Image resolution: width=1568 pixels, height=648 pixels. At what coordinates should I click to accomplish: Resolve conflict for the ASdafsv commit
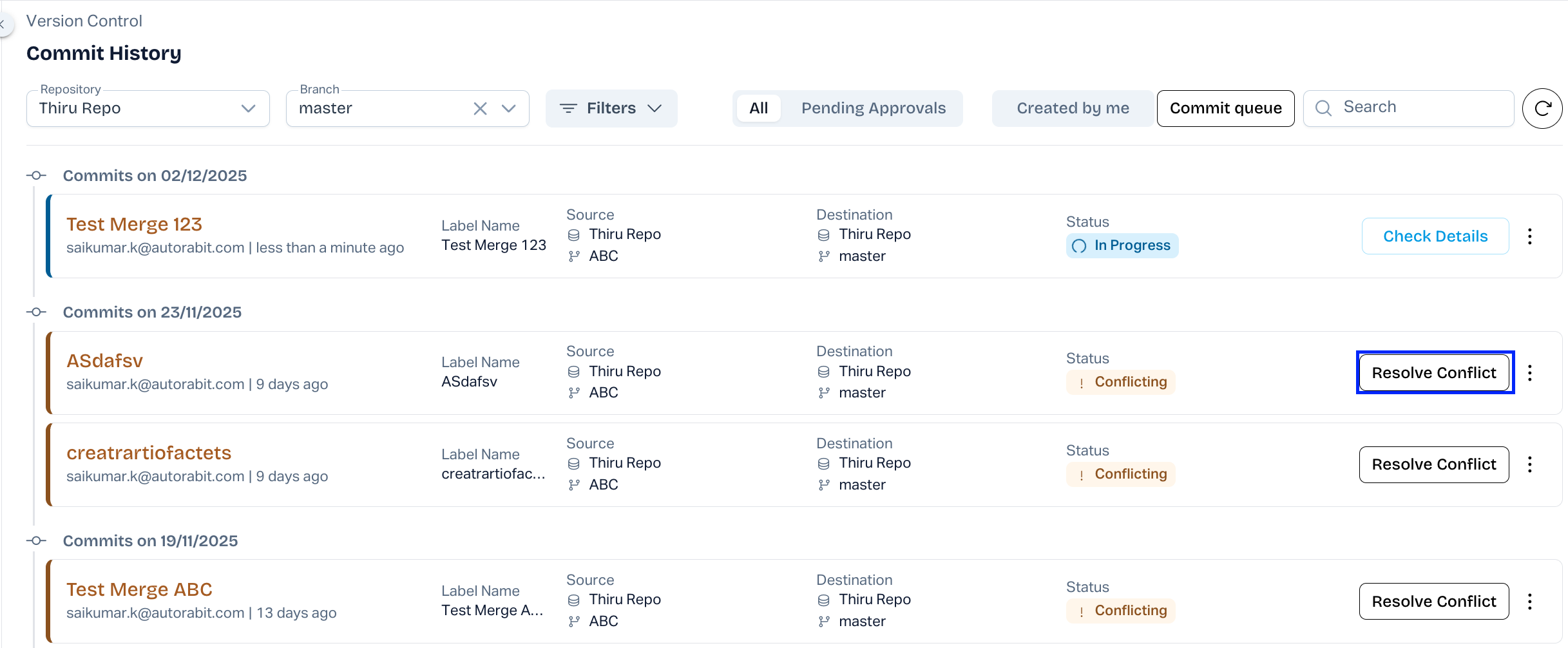pyautogui.click(x=1433, y=373)
